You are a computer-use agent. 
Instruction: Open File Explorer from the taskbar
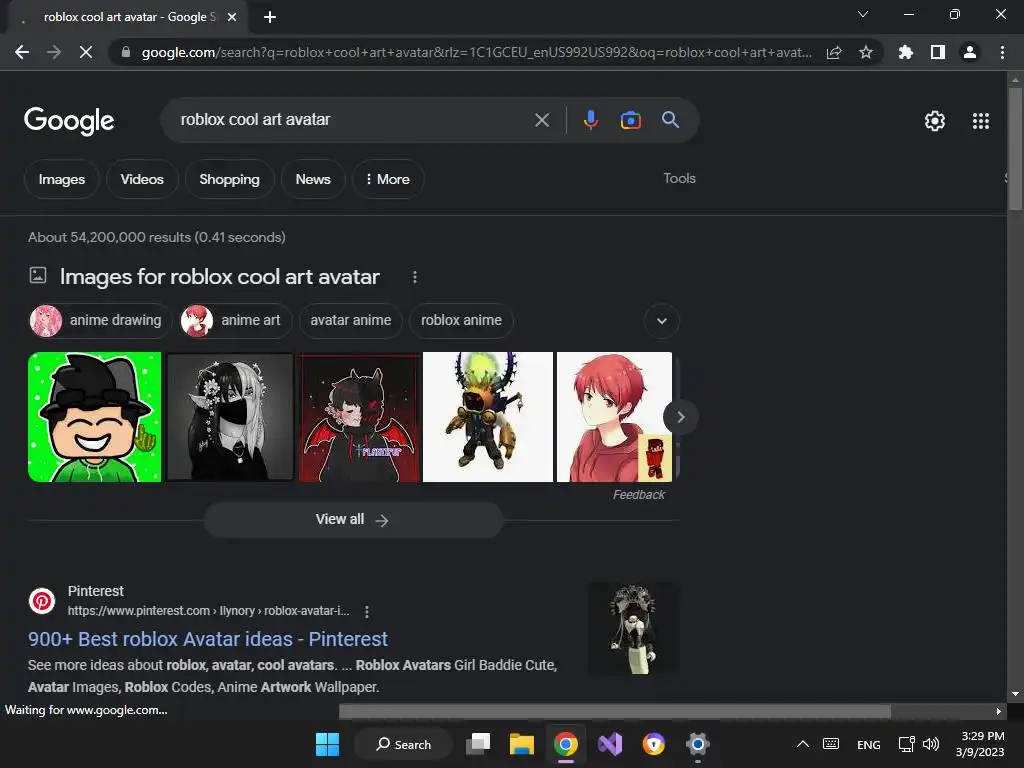(x=522, y=744)
